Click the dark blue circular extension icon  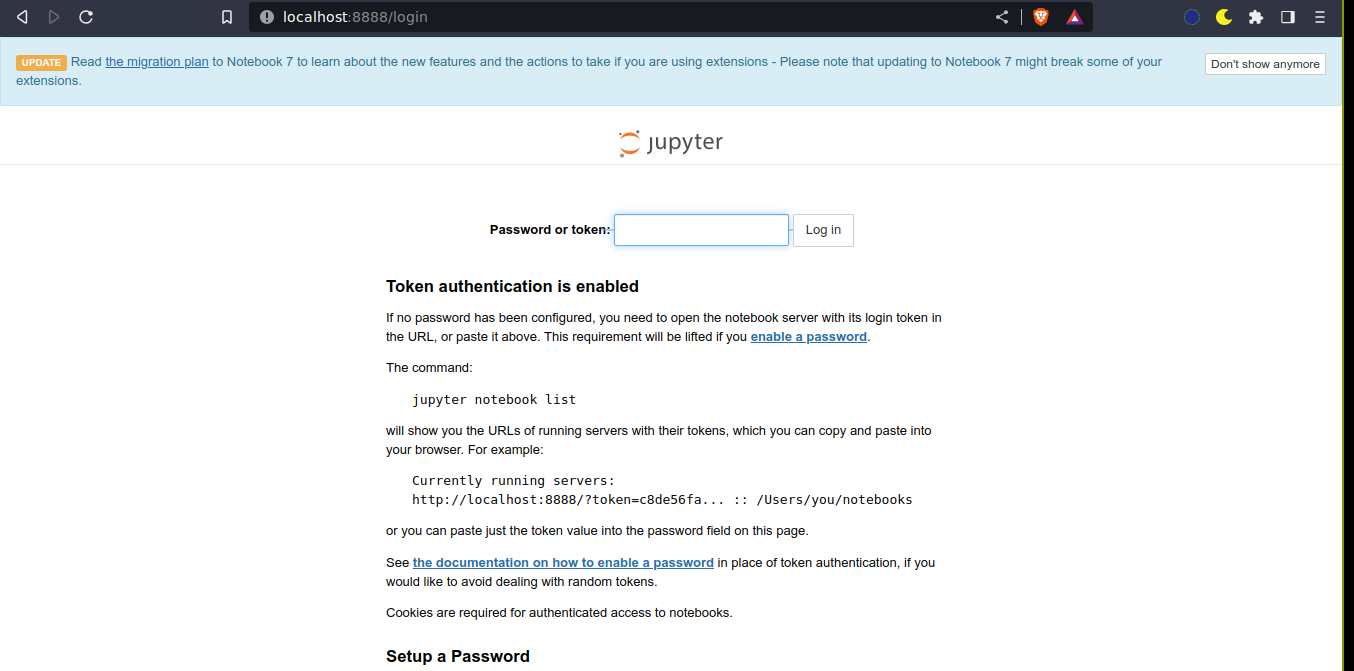pyautogui.click(x=1191, y=17)
